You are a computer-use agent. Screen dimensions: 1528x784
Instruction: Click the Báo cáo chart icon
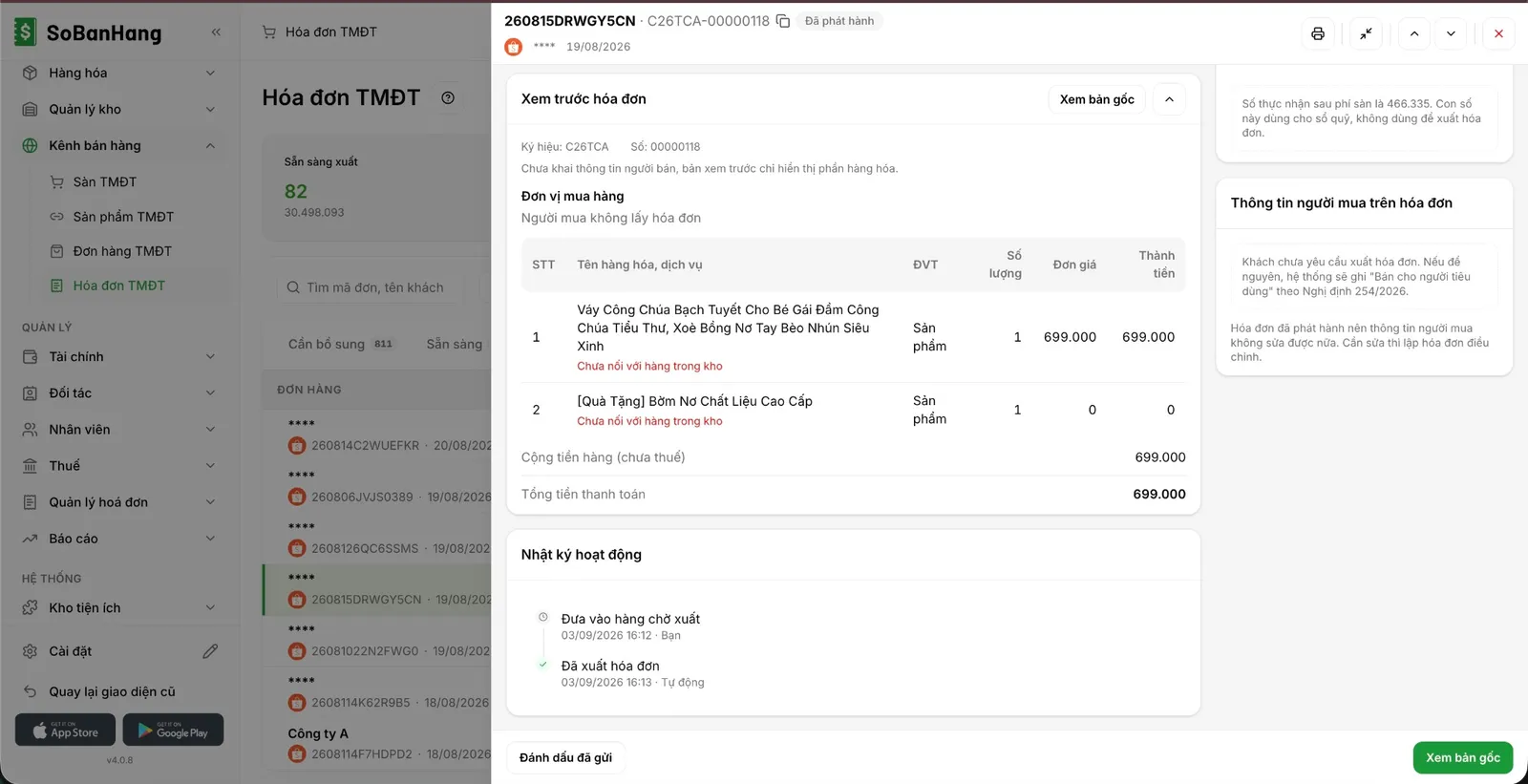click(x=30, y=539)
